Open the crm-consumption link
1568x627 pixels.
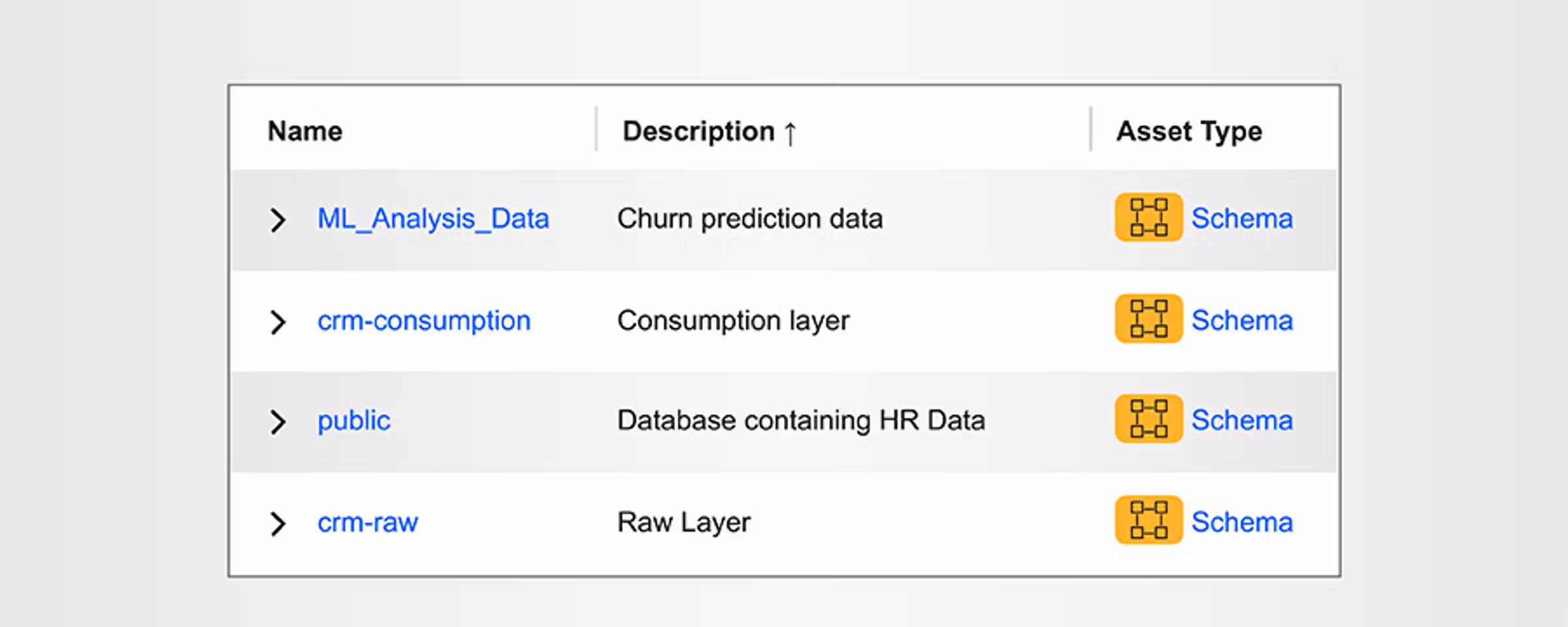coord(423,321)
